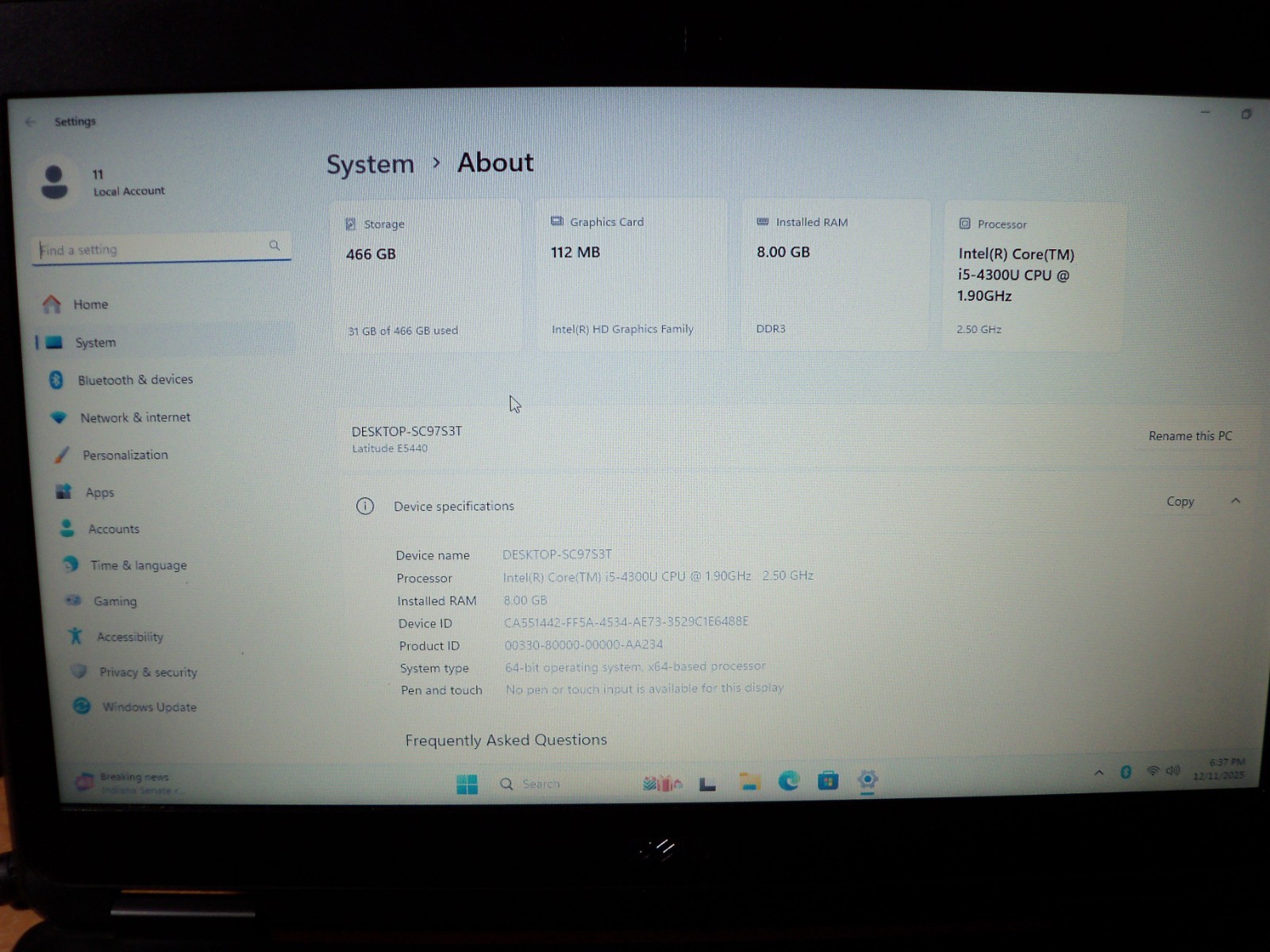
Task: Open Wi-Fi network tray icon
Action: click(1153, 770)
